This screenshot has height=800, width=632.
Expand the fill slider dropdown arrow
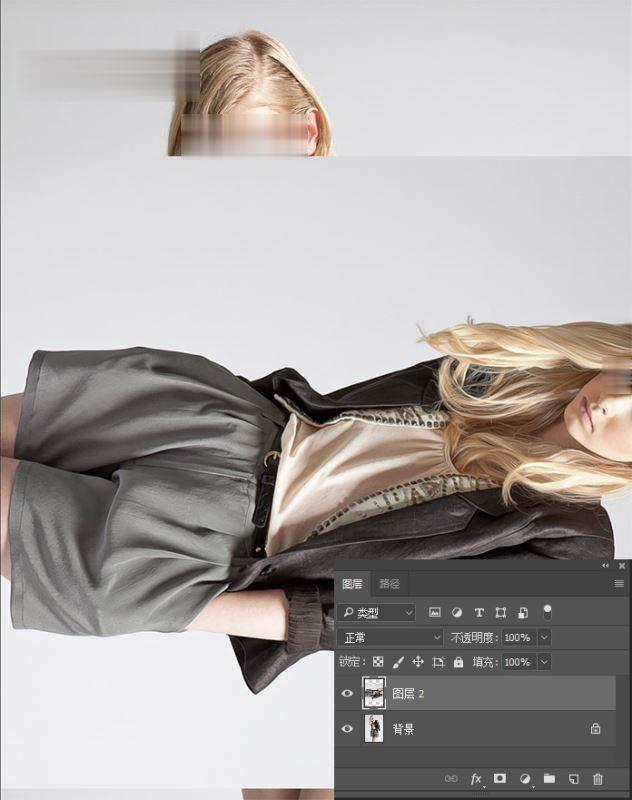click(544, 662)
